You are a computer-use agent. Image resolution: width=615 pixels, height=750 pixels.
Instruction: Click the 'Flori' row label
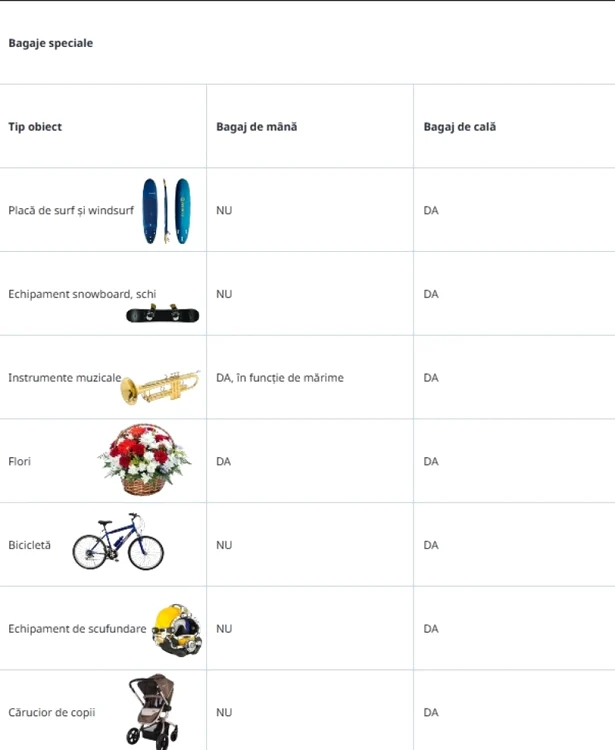point(20,461)
